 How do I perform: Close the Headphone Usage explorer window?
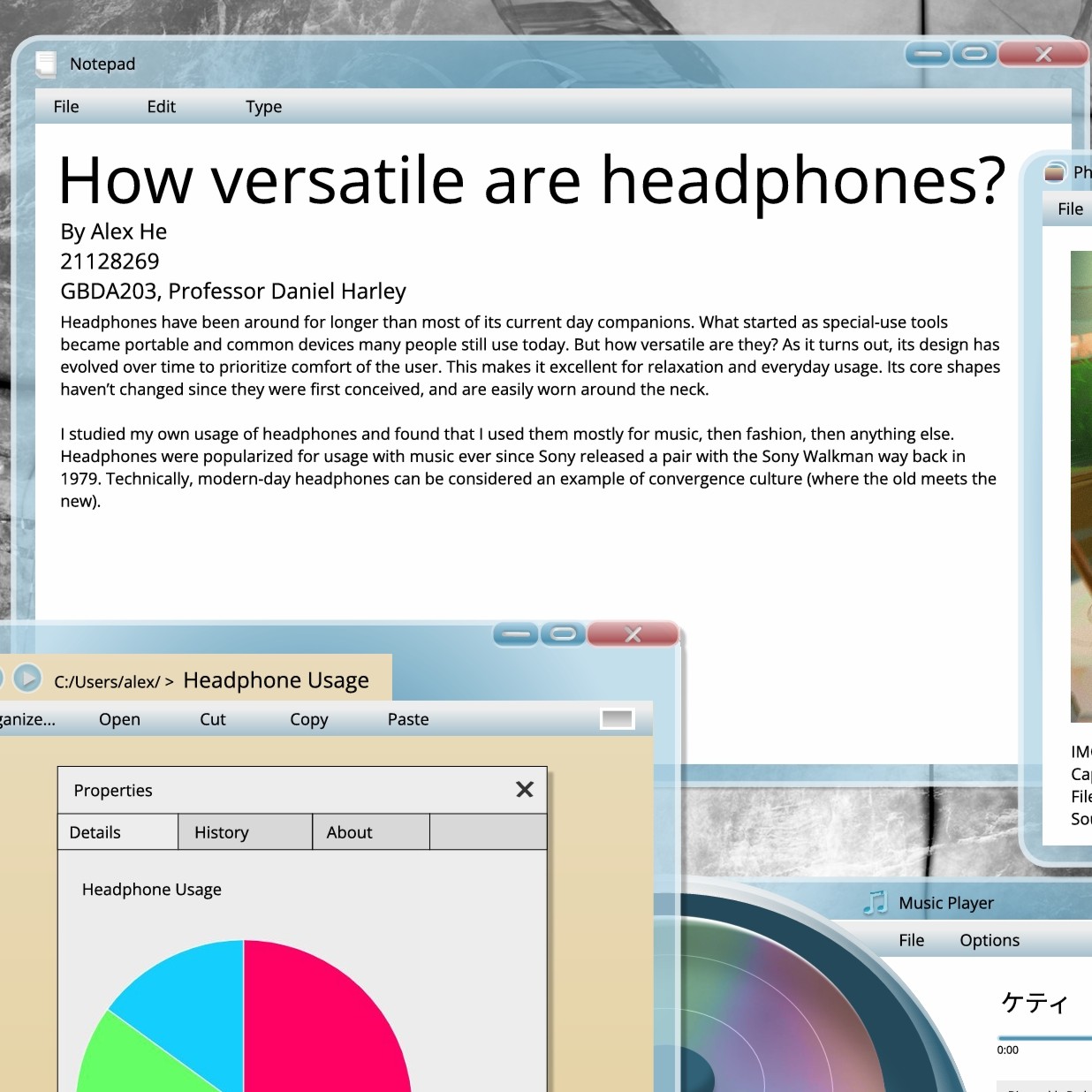[633, 634]
